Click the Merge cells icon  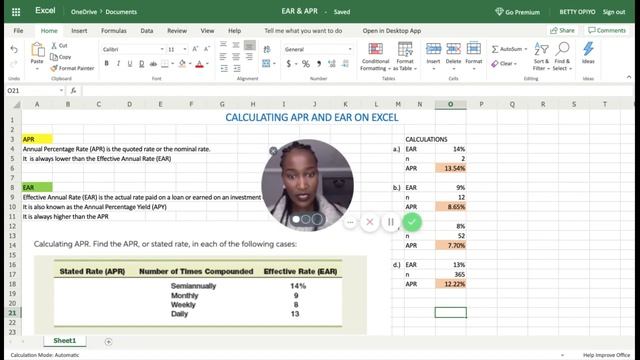267,63
